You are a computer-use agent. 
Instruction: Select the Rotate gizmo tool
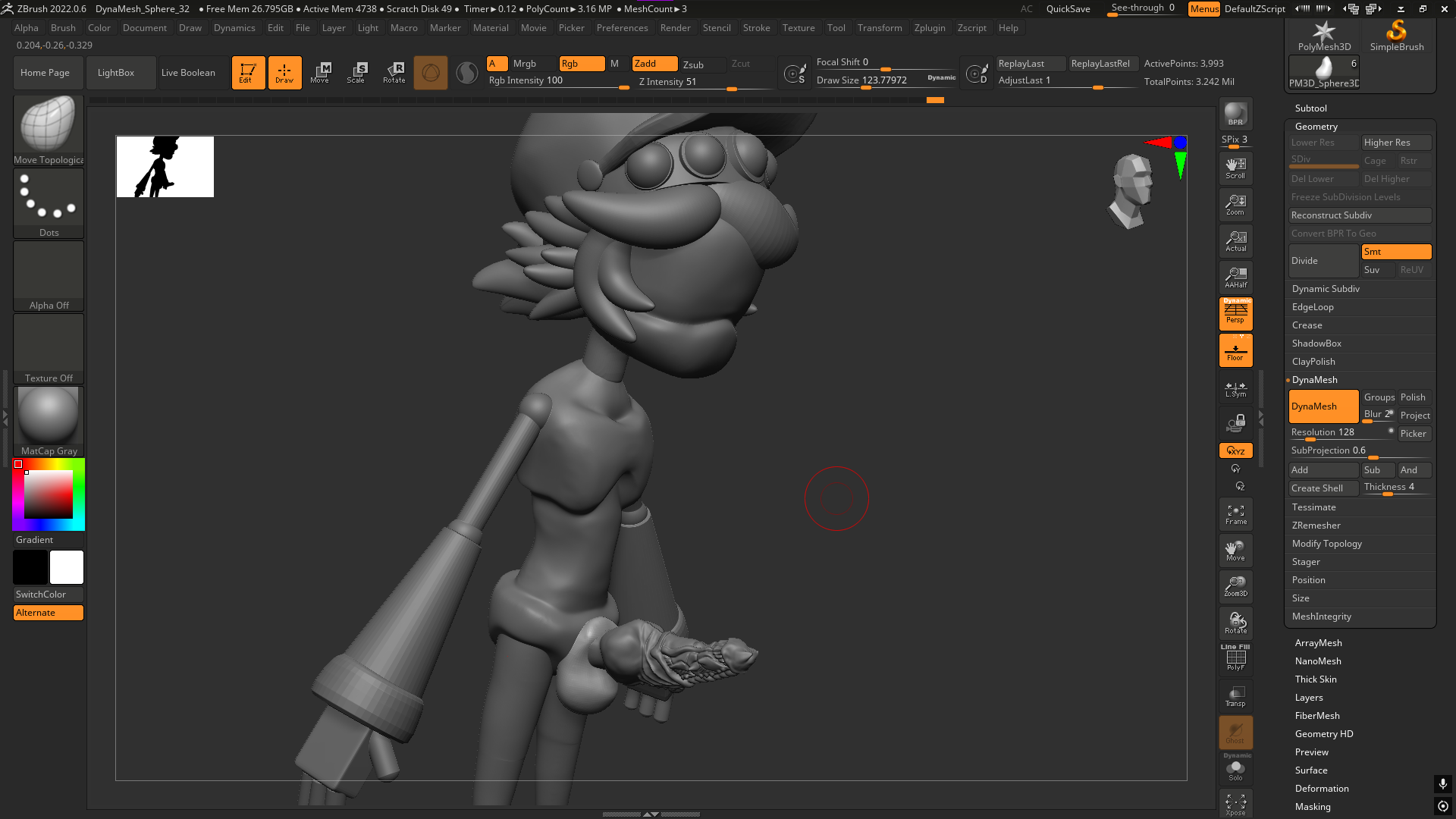[x=394, y=73]
